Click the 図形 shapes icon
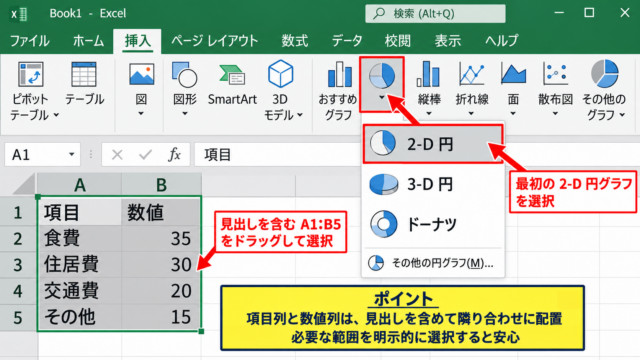This screenshot has width=640, height=360. click(184, 74)
